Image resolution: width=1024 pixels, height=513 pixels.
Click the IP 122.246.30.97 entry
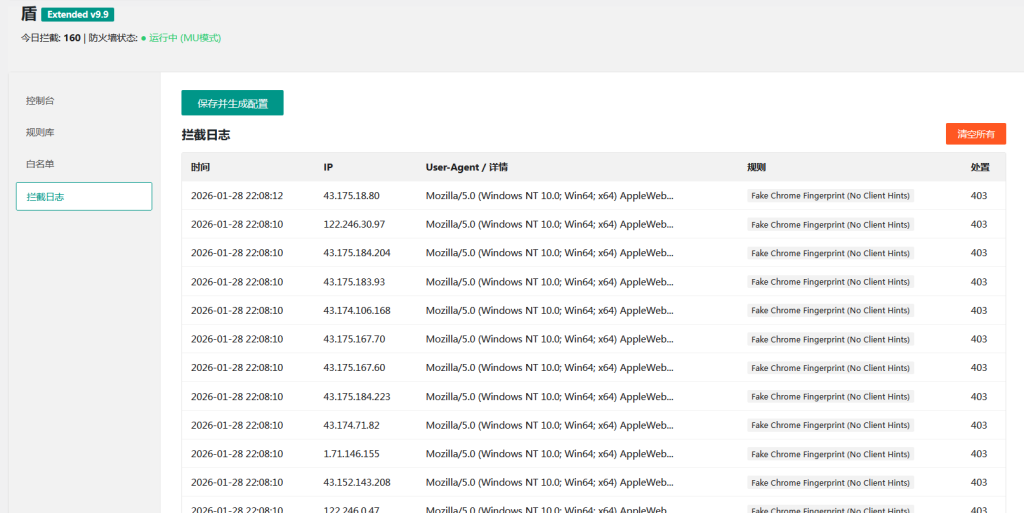coord(354,225)
